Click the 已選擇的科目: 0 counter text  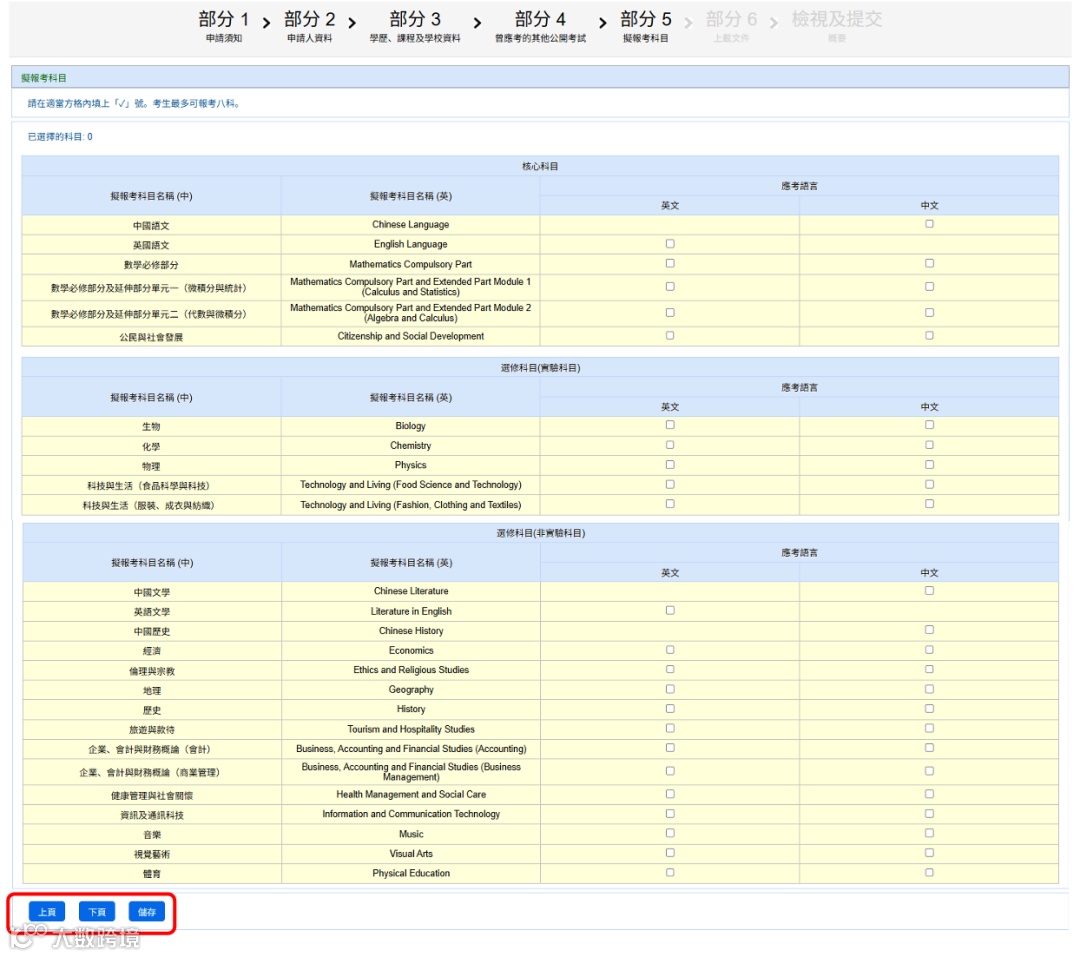pyautogui.click(x=60, y=136)
